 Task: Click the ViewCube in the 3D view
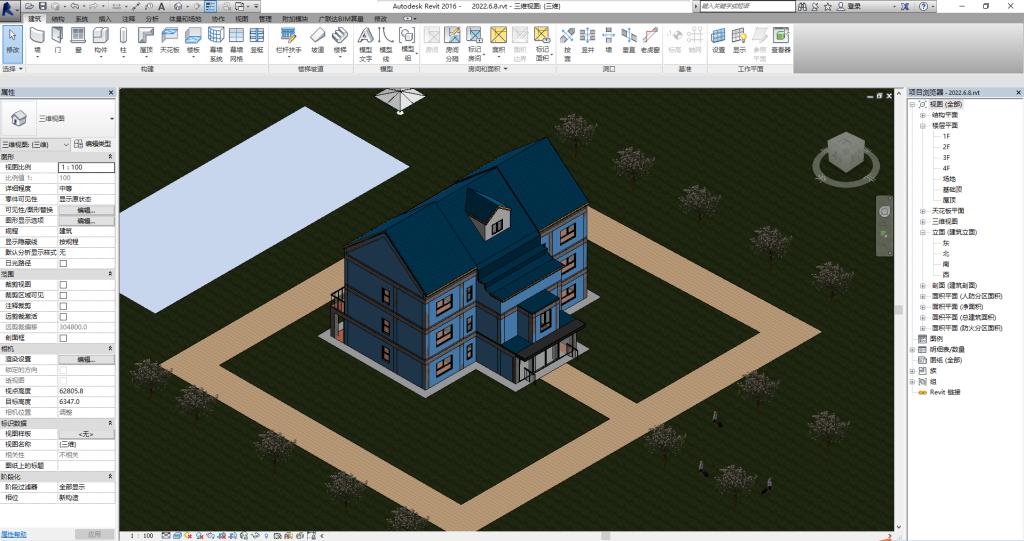point(845,155)
